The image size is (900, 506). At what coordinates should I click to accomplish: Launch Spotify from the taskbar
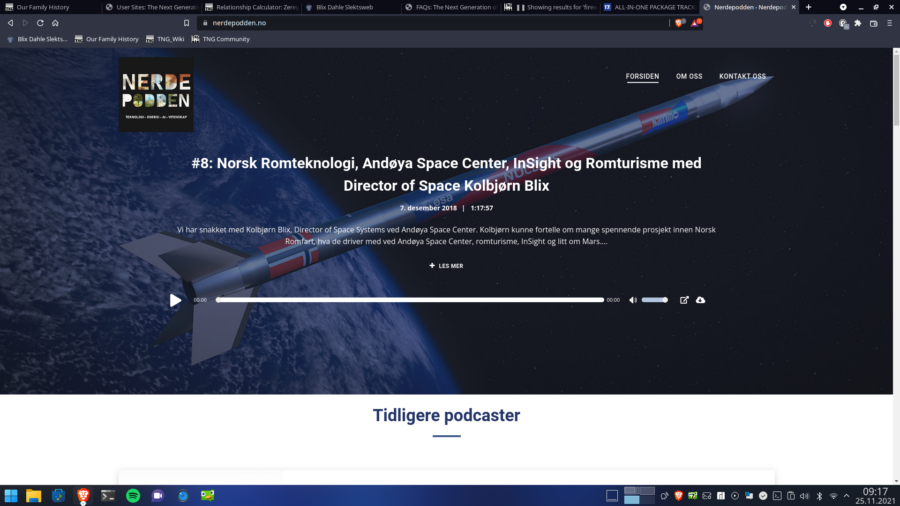[x=133, y=495]
